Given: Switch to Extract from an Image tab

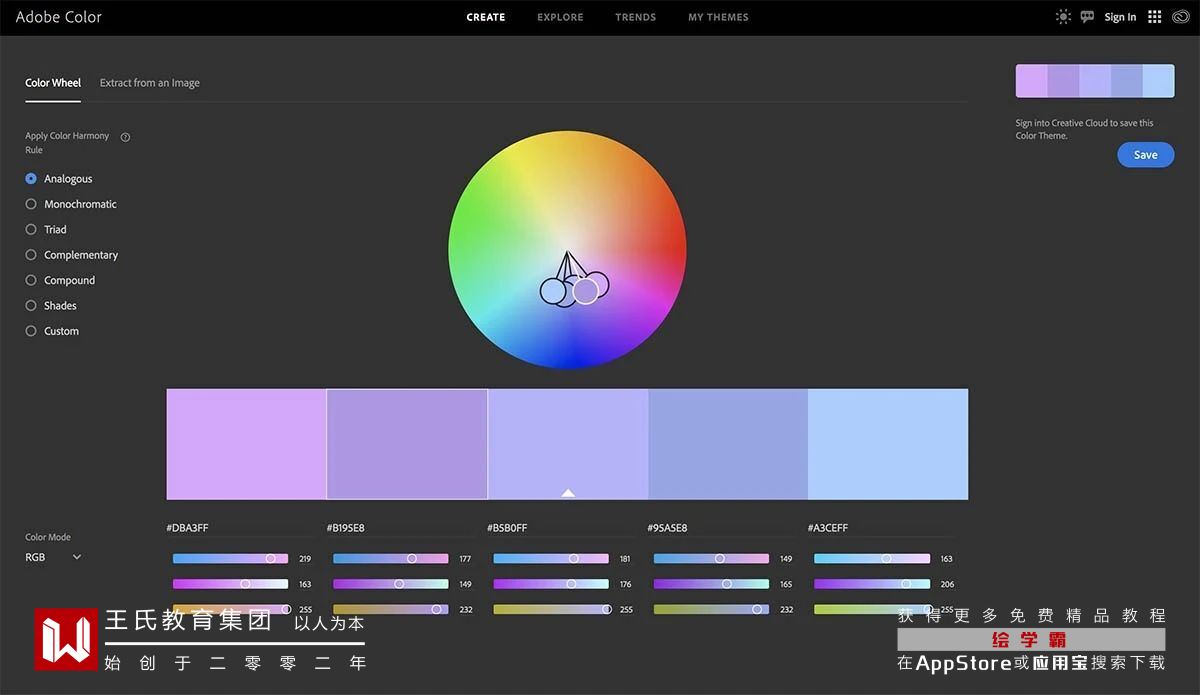Looking at the screenshot, I should (150, 83).
